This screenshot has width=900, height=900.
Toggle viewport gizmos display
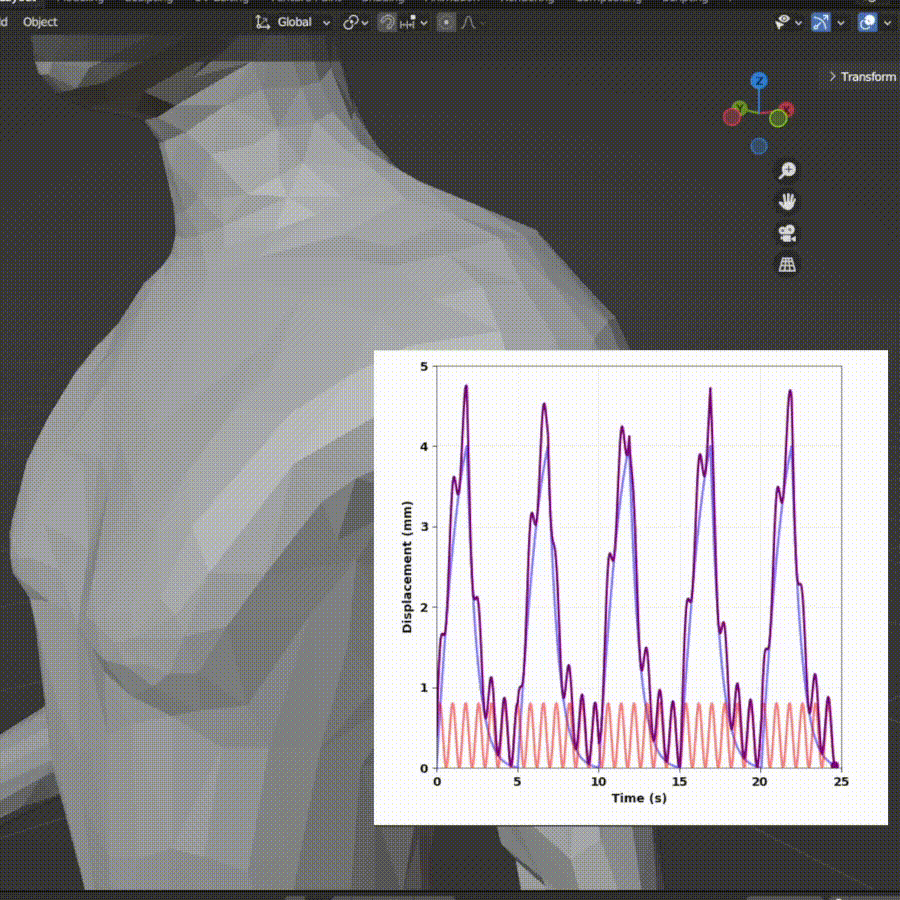point(821,22)
